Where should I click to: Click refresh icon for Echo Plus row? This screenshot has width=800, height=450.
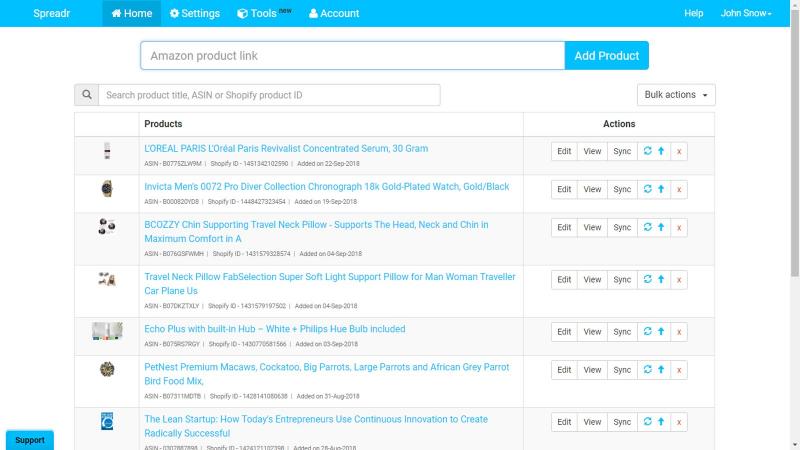[x=647, y=332]
